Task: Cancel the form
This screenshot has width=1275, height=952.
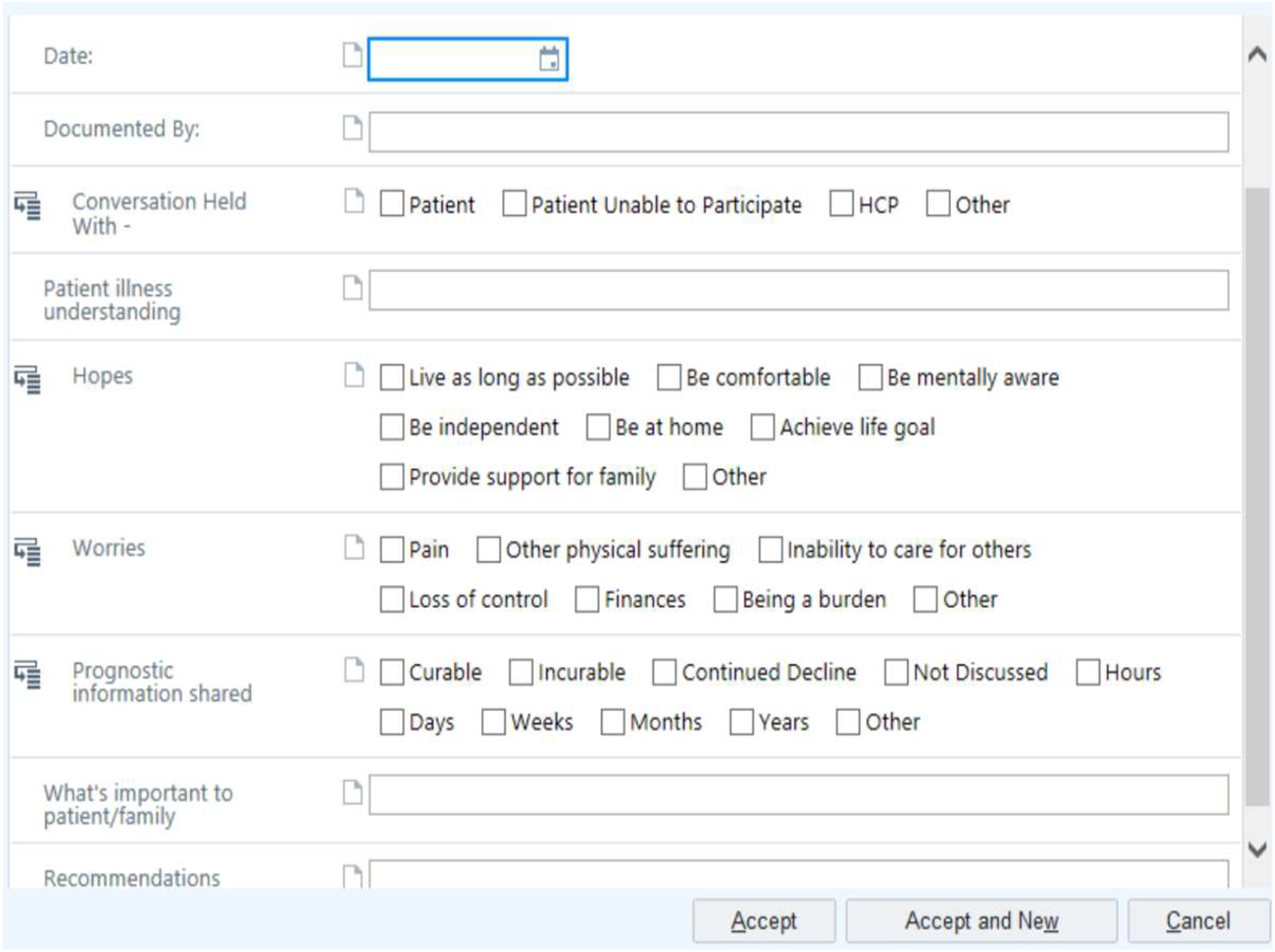Action: coord(1198,921)
